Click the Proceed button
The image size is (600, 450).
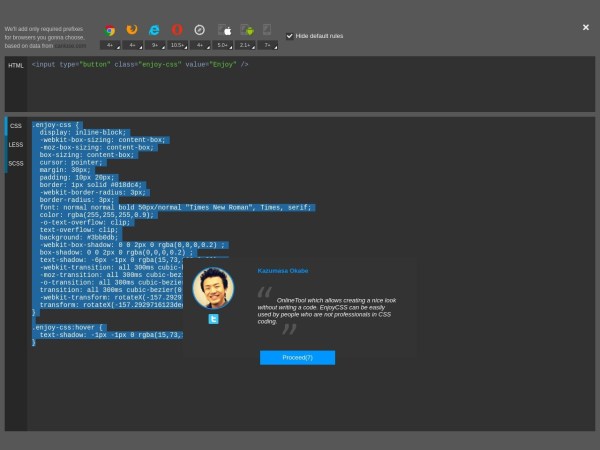[297, 357]
